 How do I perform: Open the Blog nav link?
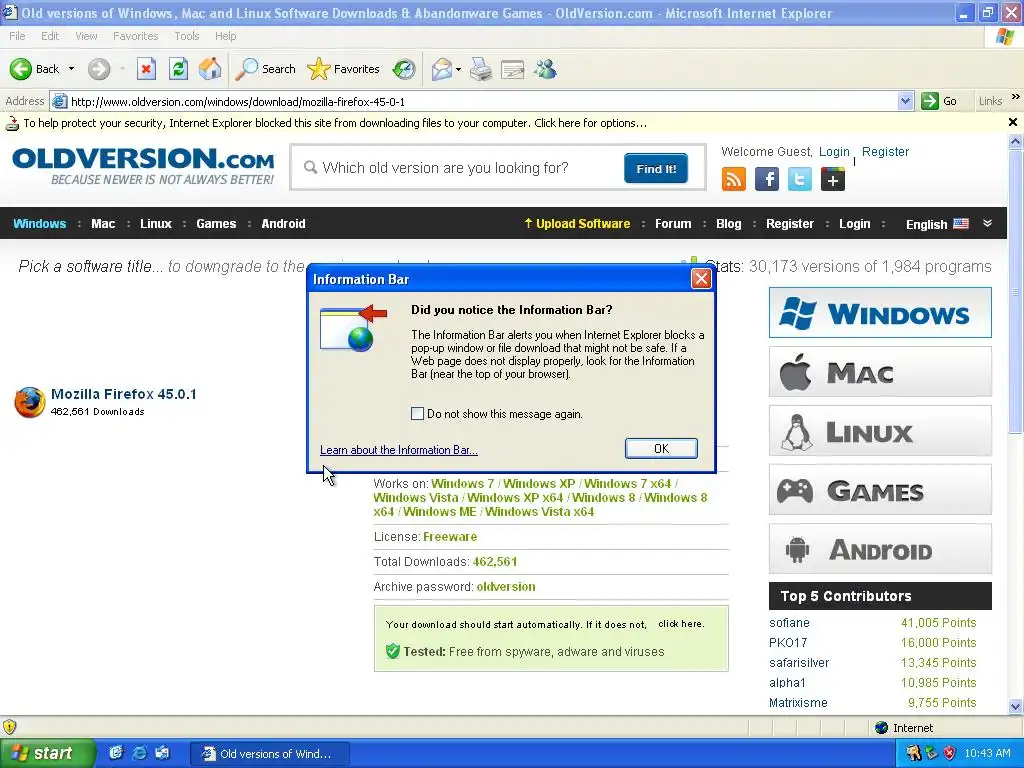tap(728, 223)
